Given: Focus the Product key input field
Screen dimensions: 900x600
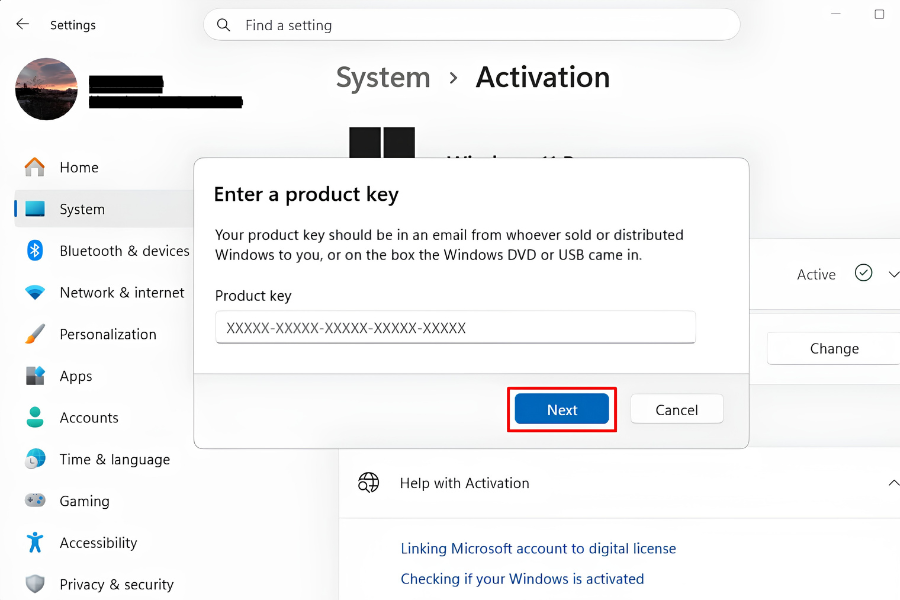Looking at the screenshot, I should click(x=455, y=327).
